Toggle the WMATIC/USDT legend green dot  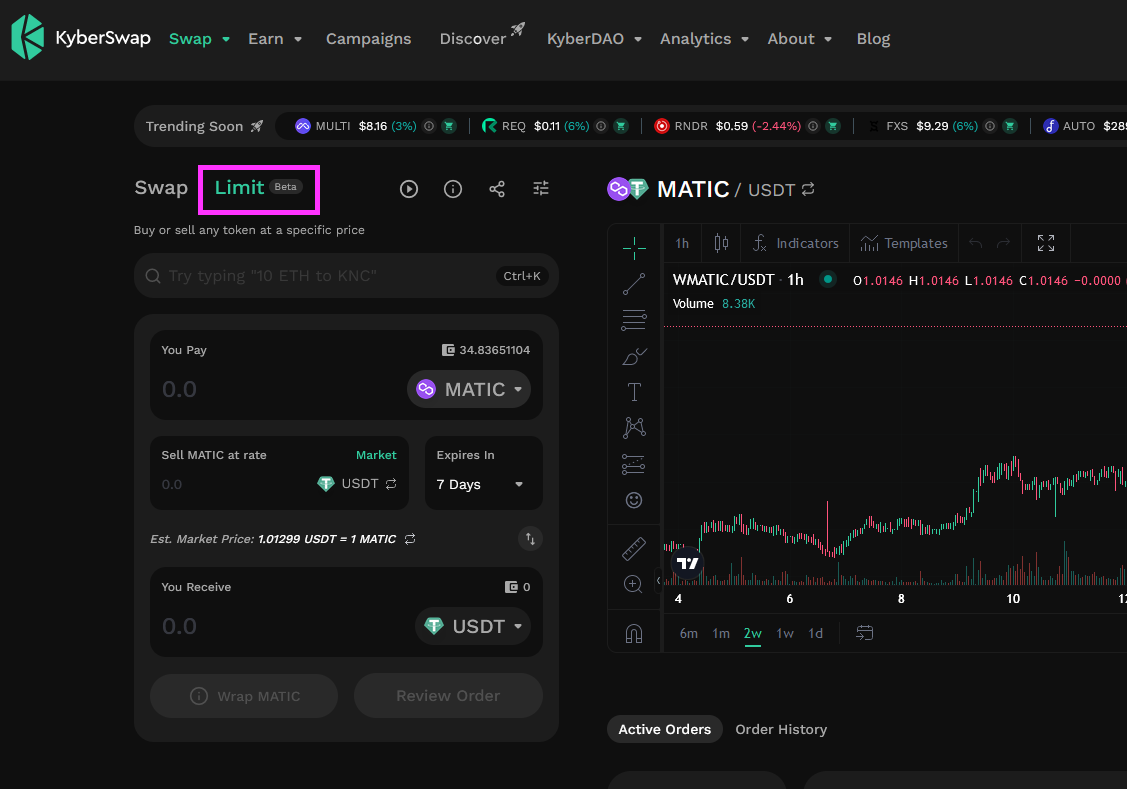pyautogui.click(x=828, y=280)
